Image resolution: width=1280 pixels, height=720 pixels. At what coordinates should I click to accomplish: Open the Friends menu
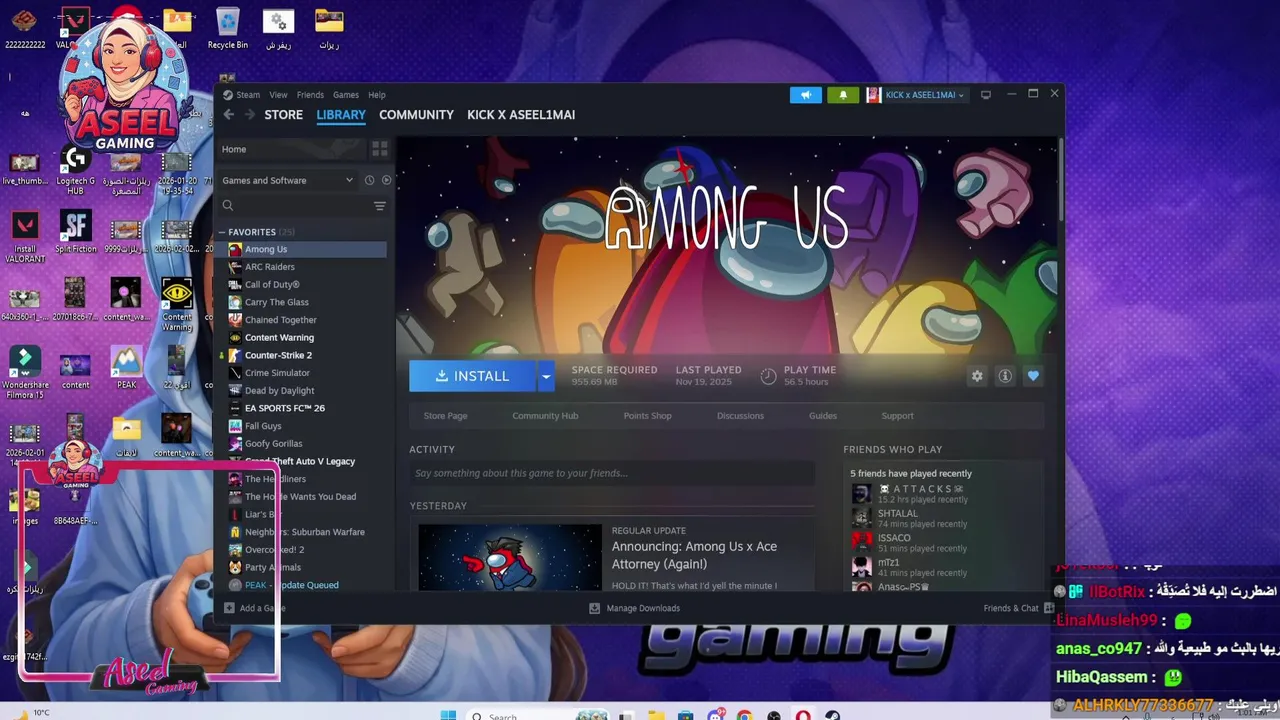[310, 95]
